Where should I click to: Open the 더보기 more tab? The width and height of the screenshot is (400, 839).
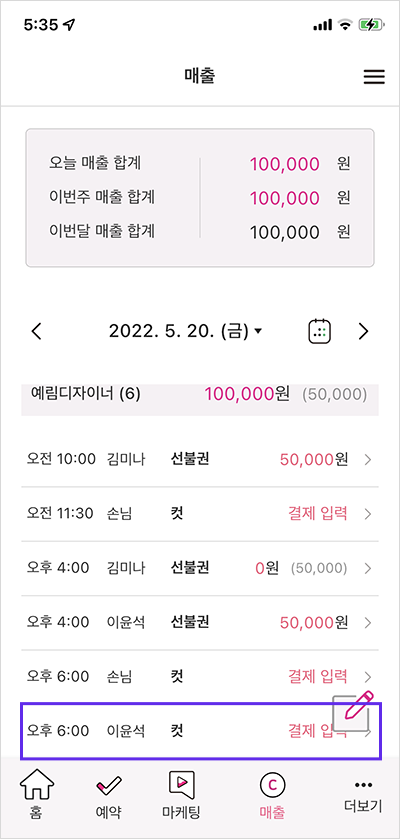point(363,794)
